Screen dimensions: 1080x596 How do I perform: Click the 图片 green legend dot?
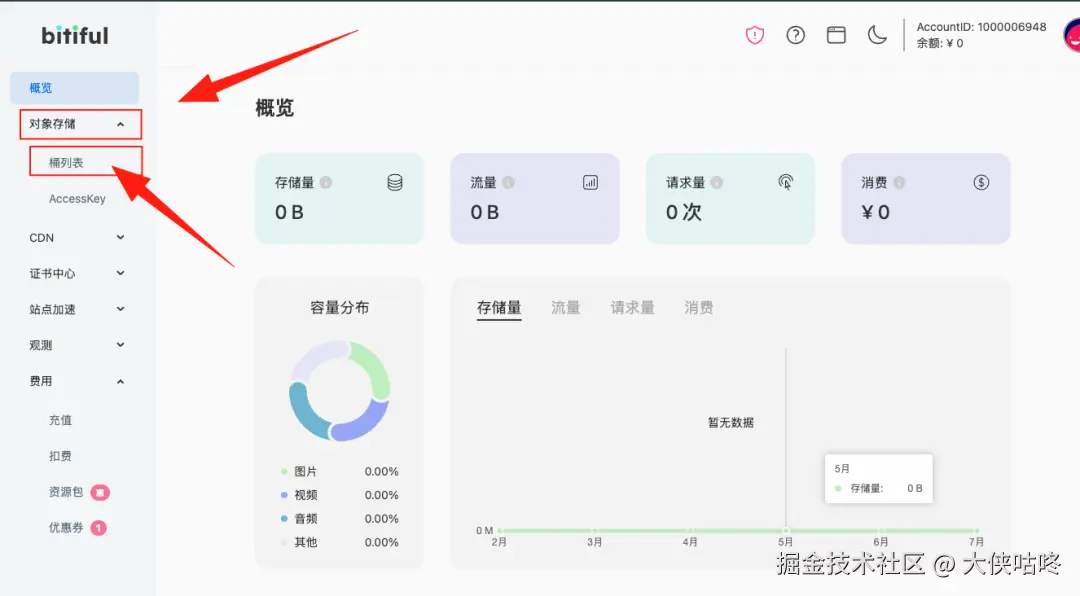[x=284, y=471]
